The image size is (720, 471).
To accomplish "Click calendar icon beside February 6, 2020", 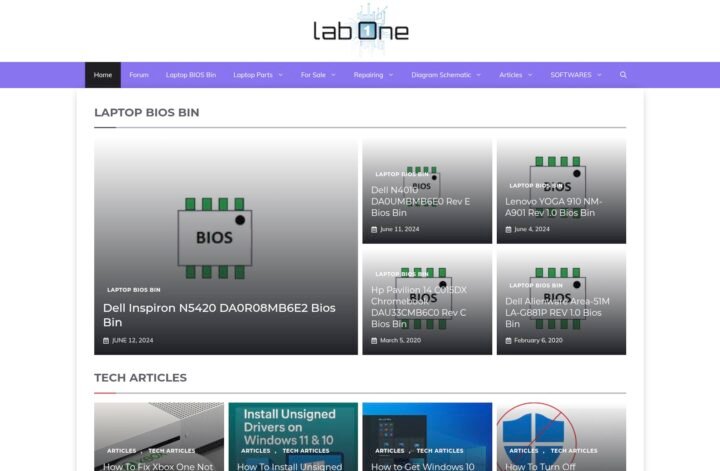I will [508, 341].
